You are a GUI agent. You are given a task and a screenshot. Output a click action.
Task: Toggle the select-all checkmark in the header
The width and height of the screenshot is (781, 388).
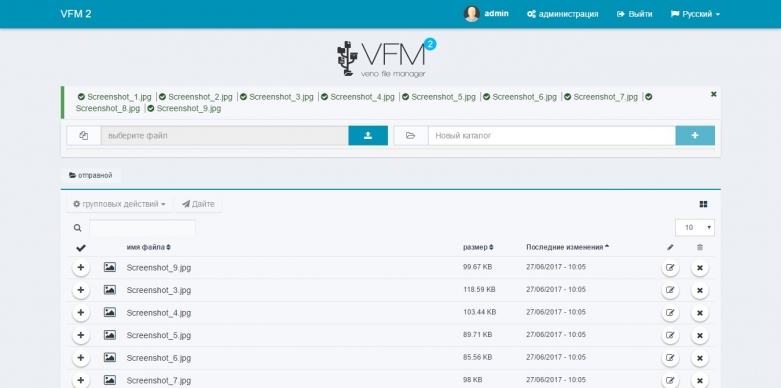pos(81,248)
